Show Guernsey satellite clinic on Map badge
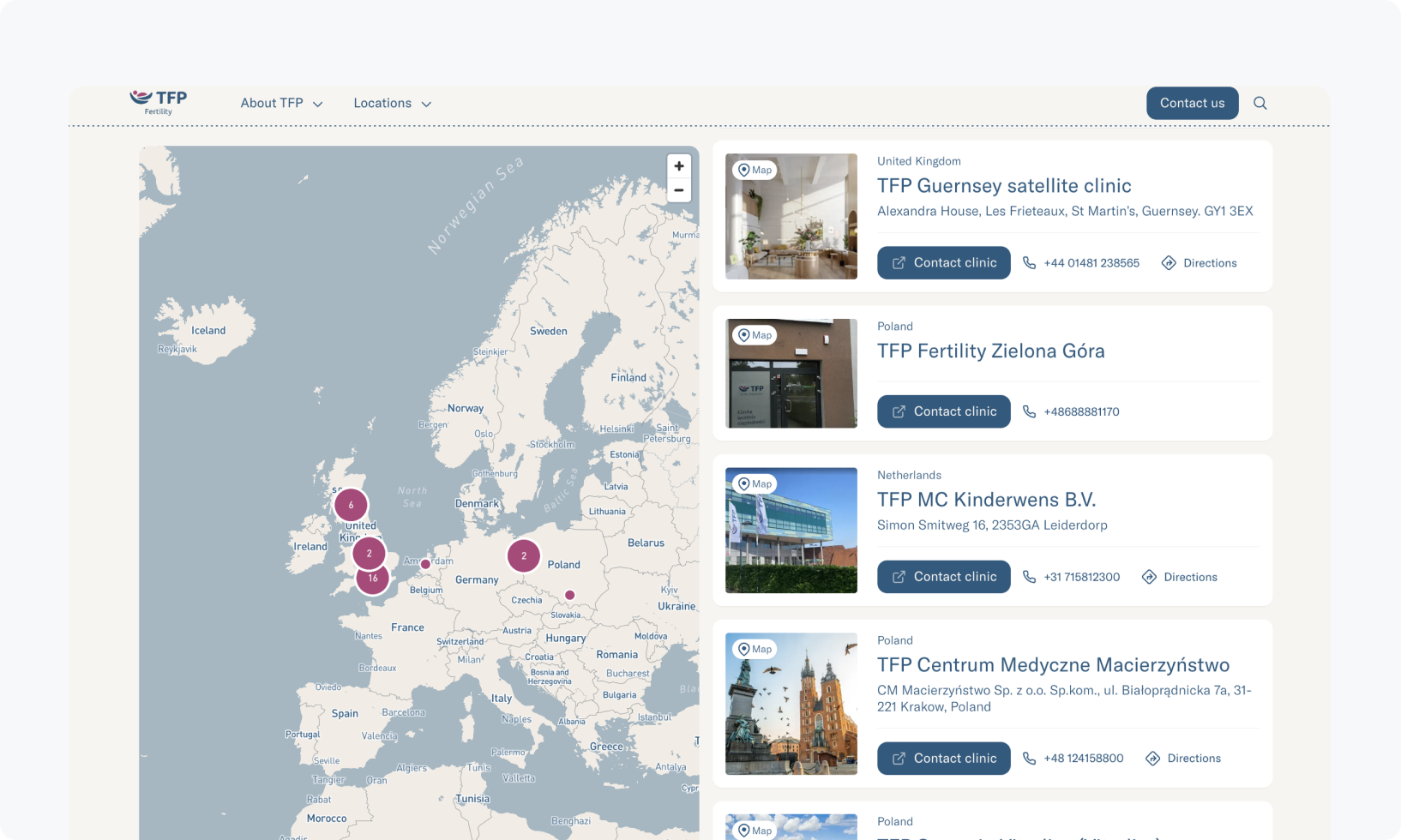Screen dimensions: 1401x840 (755, 170)
